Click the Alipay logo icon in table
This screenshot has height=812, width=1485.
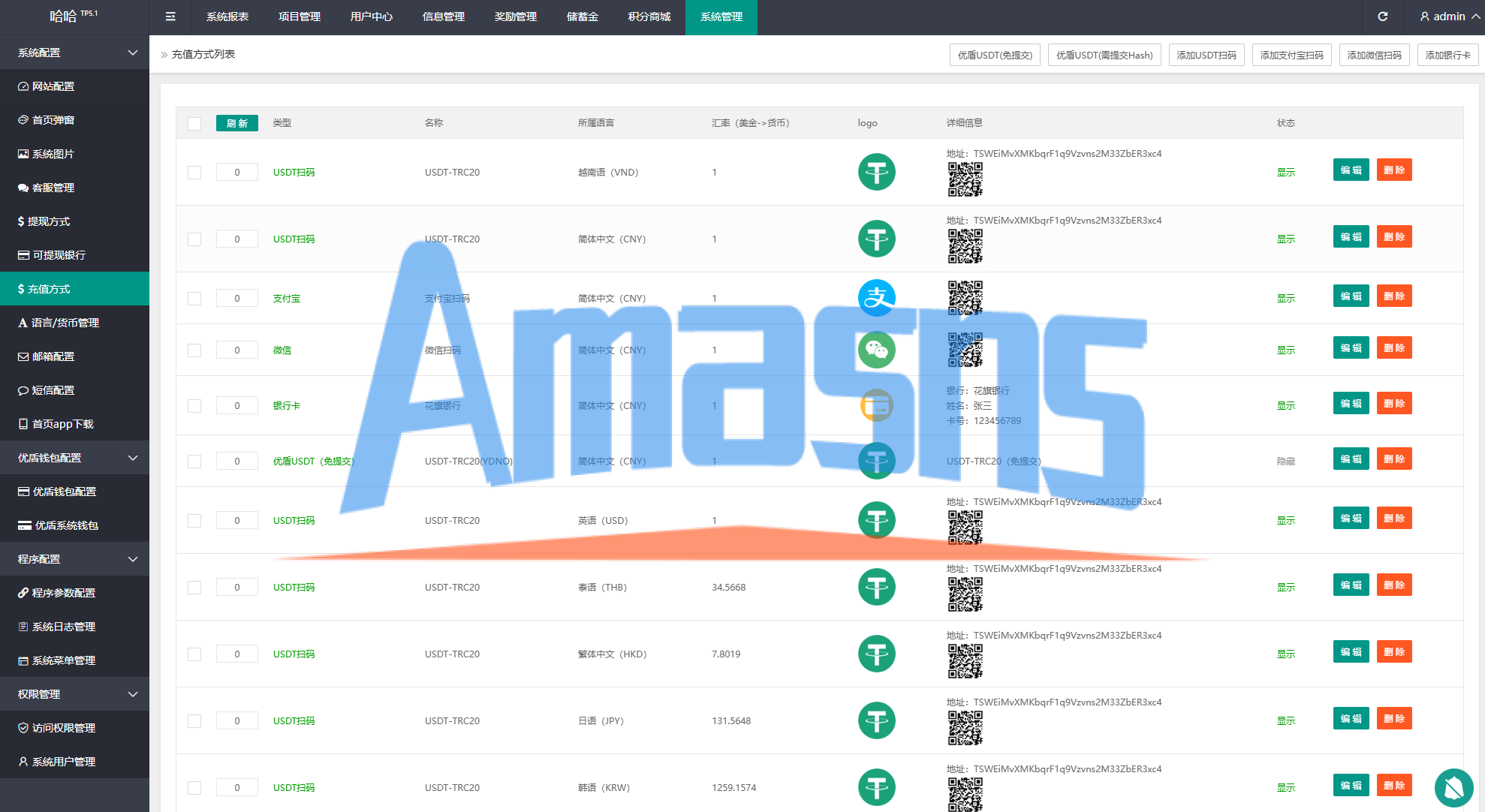(876, 298)
